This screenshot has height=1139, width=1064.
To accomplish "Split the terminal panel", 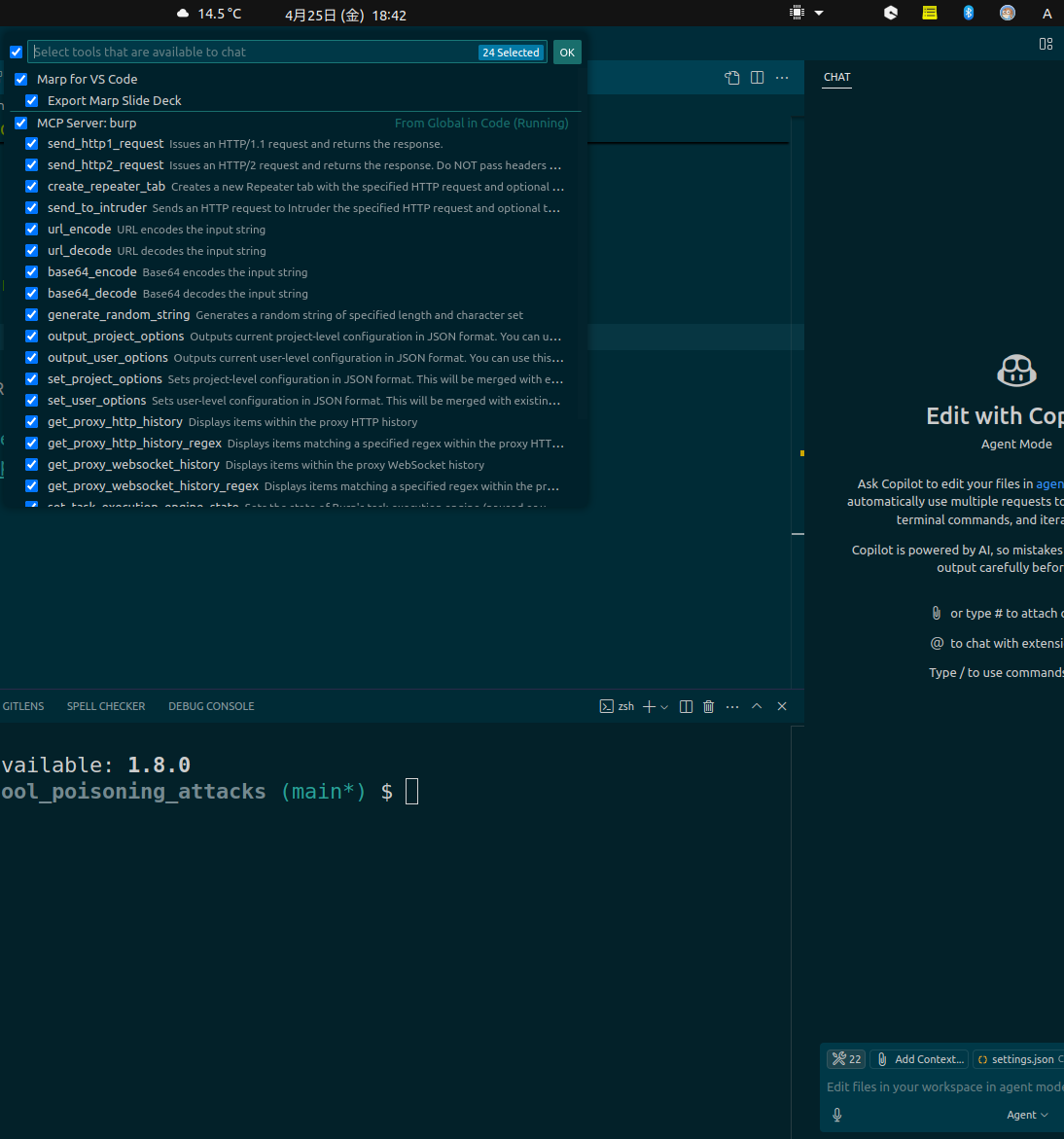I will 686,706.
